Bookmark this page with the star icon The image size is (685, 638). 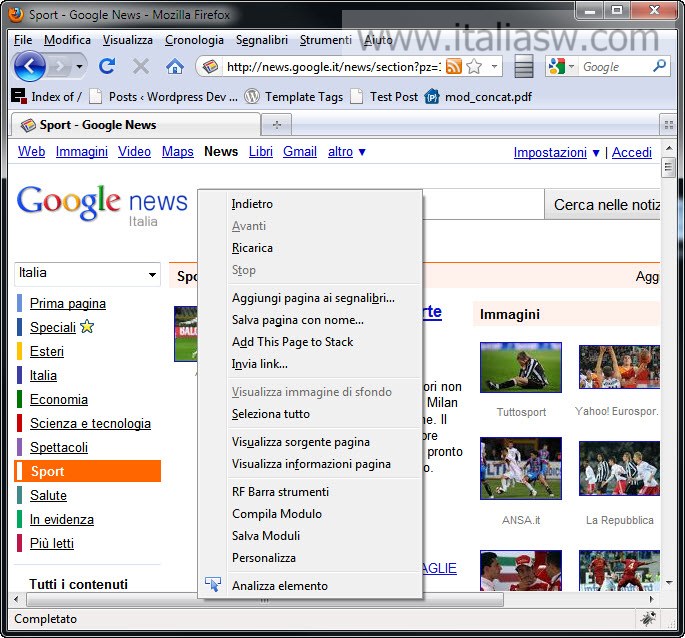[x=474, y=67]
